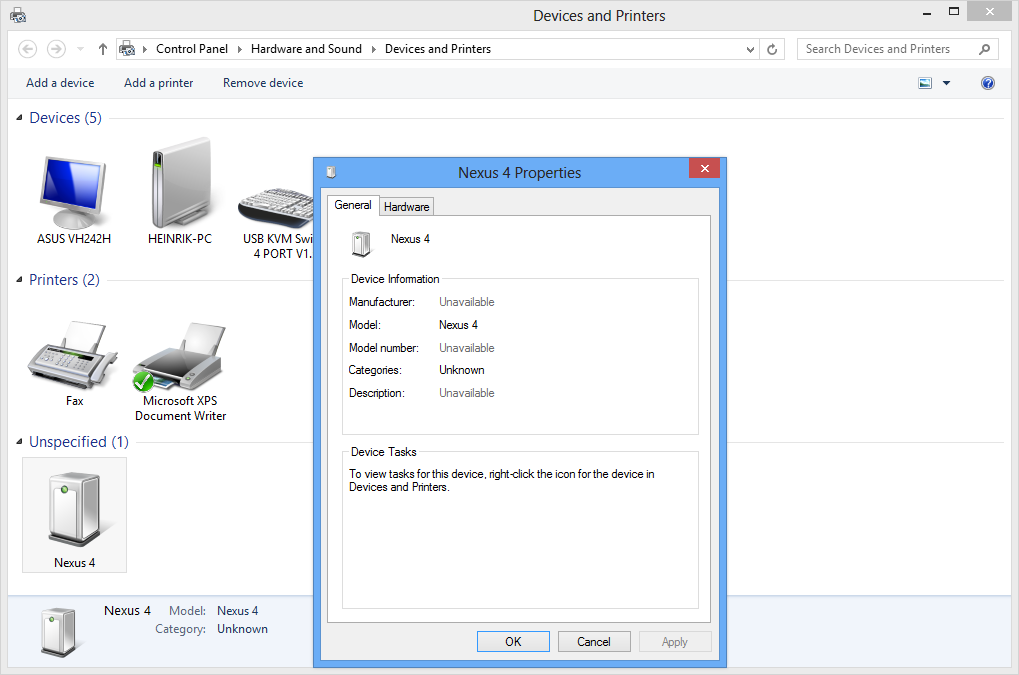Viewport: 1019px width, 675px height.
Task: Click Control Panel in the breadcrumb
Action: coord(192,49)
